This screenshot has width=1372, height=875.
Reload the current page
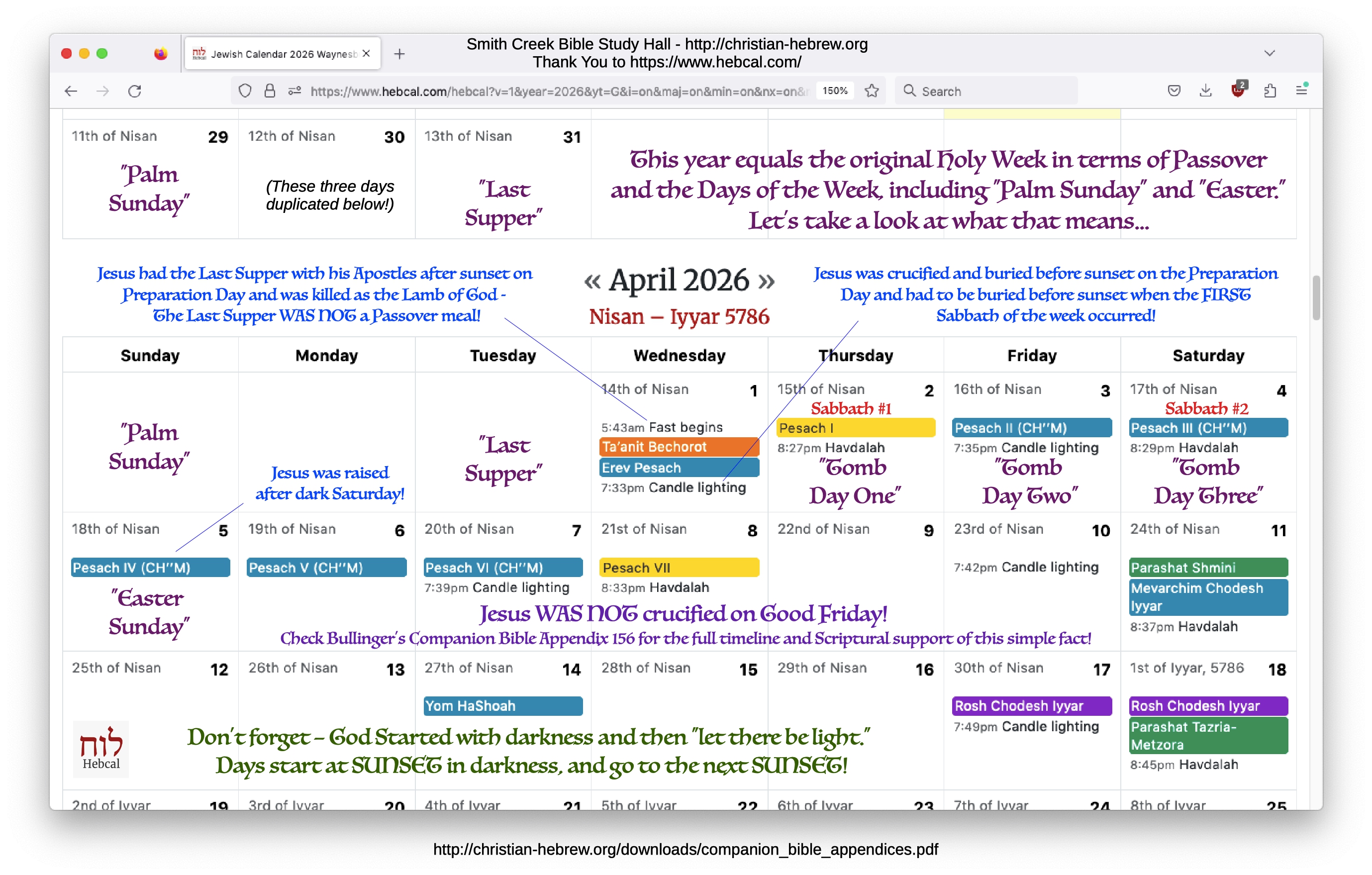click(x=134, y=91)
